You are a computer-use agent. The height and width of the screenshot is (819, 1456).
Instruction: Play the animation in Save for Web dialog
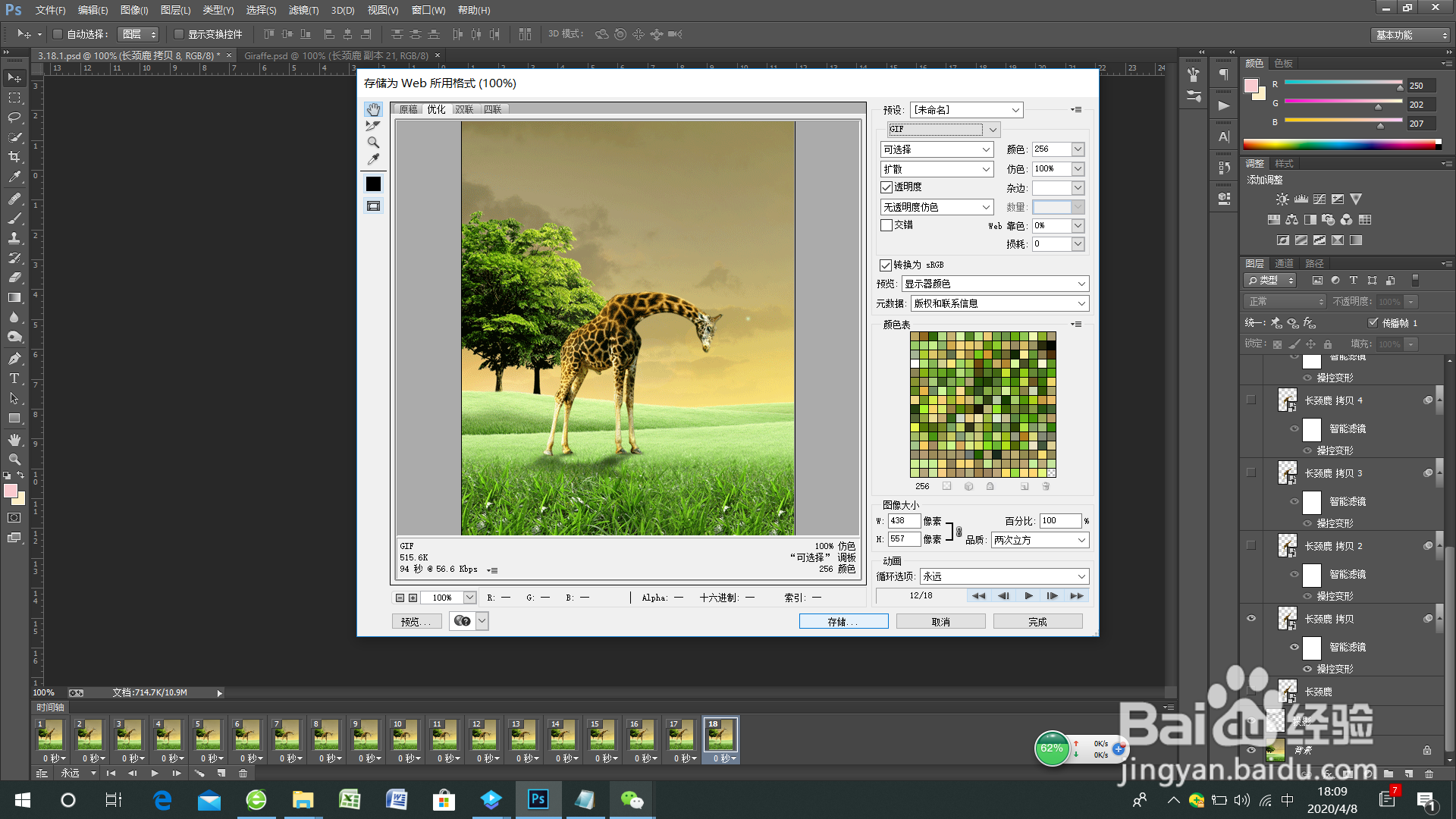pyautogui.click(x=1028, y=595)
